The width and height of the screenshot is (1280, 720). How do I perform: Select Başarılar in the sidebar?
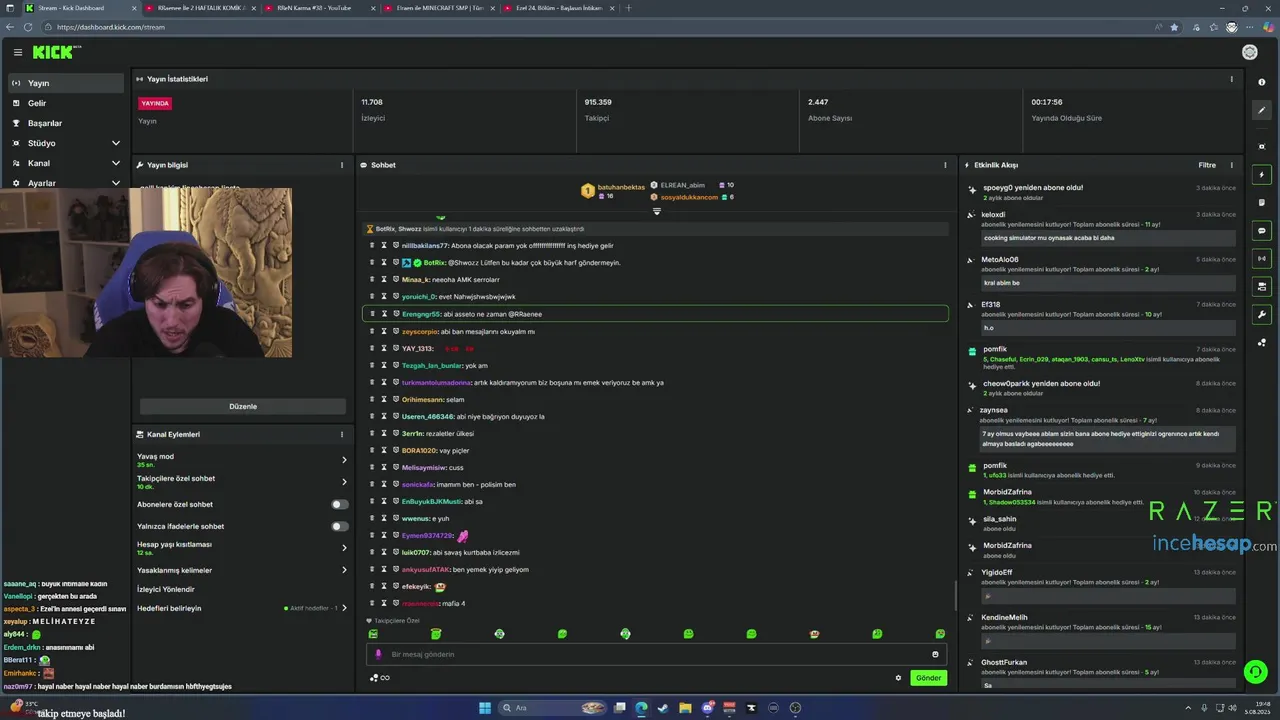point(66,123)
